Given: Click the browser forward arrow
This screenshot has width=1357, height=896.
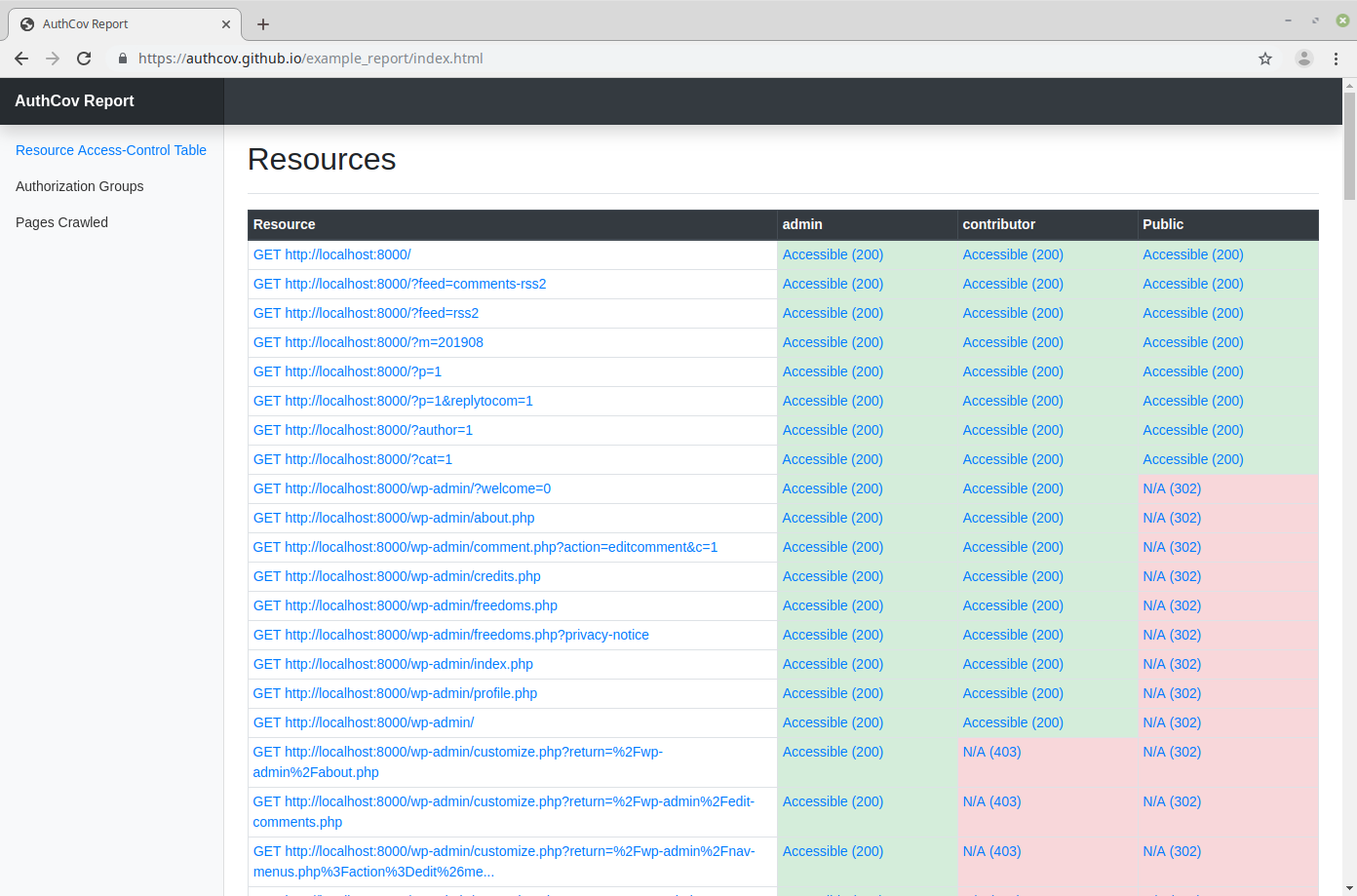Looking at the screenshot, I should 53,58.
